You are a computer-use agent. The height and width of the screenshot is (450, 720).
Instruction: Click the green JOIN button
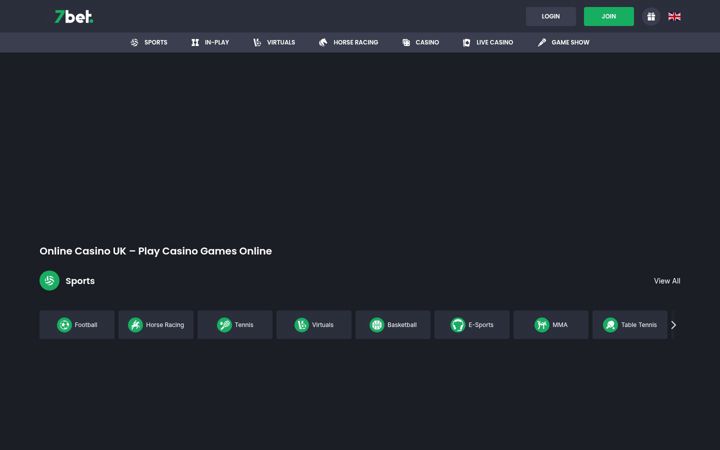pos(608,17)
